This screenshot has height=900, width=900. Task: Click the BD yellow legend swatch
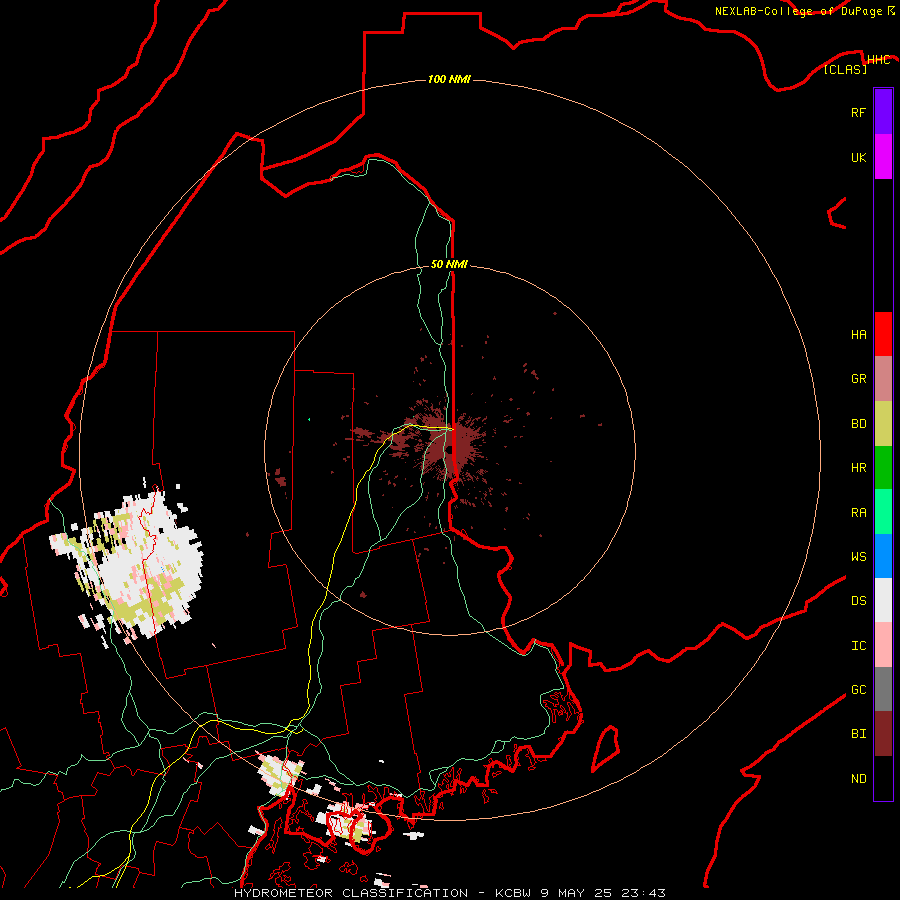pyautogui.click(x=883, y=424)
